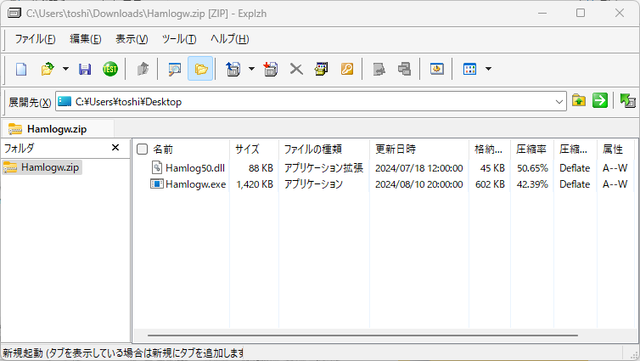The width and height of the screenshot is (640, 361).
Task: Click the browse destination folder icon
Action: tap(579, 100)
